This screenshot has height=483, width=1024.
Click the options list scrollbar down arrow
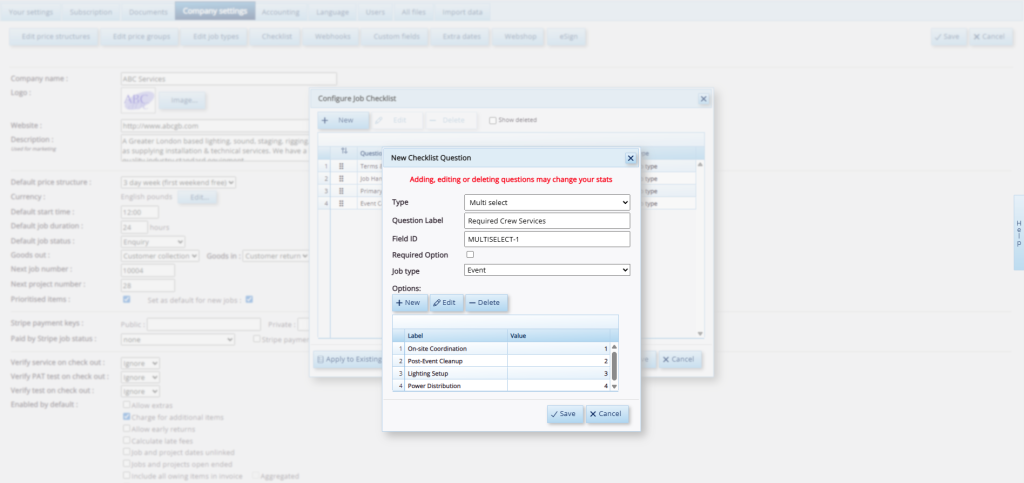click(x=614, y=386)
